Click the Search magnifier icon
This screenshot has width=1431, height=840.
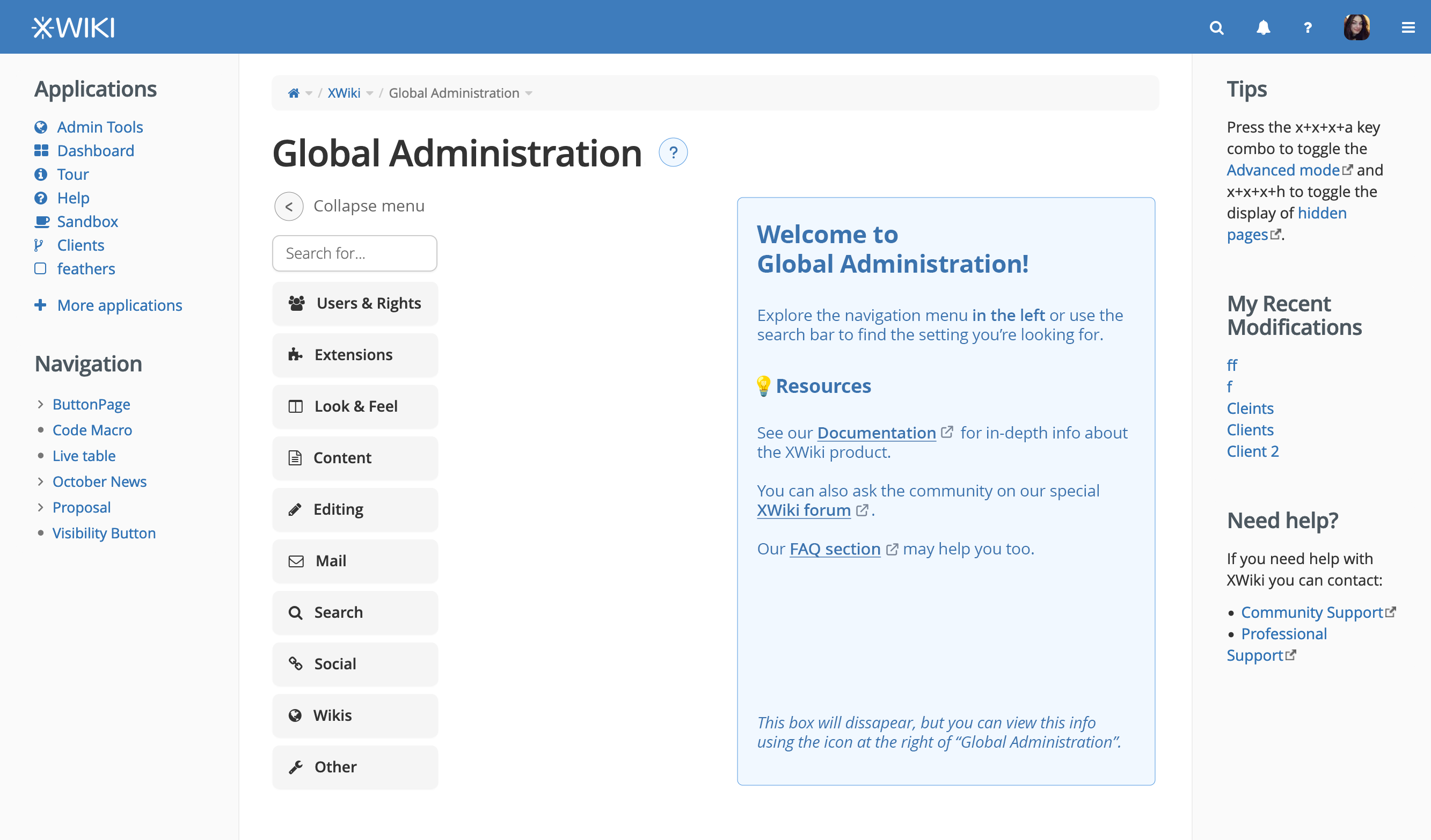pos(1216,27)
